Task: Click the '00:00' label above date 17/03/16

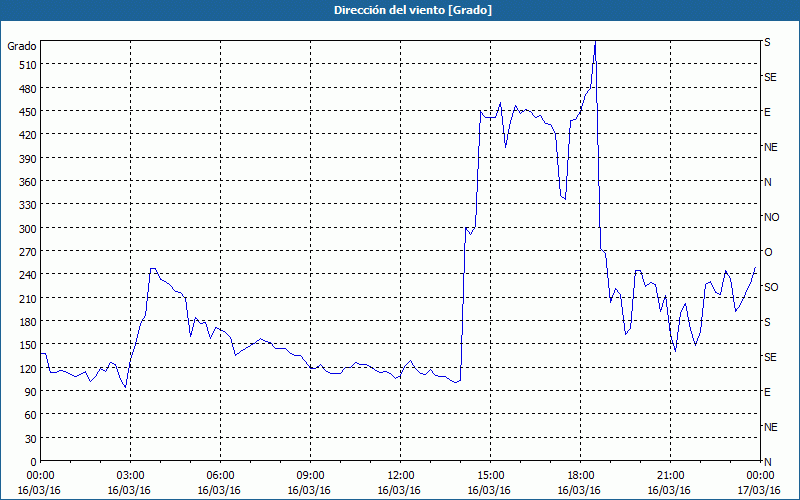Action: (760, 476)
